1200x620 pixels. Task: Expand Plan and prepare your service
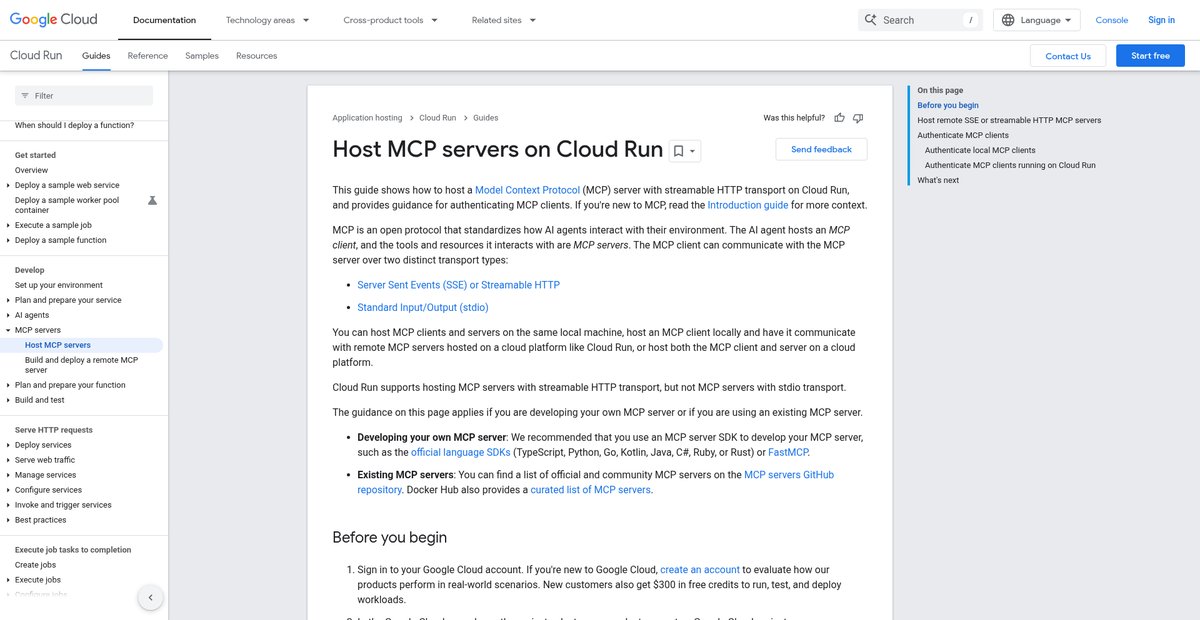[9, 300]
